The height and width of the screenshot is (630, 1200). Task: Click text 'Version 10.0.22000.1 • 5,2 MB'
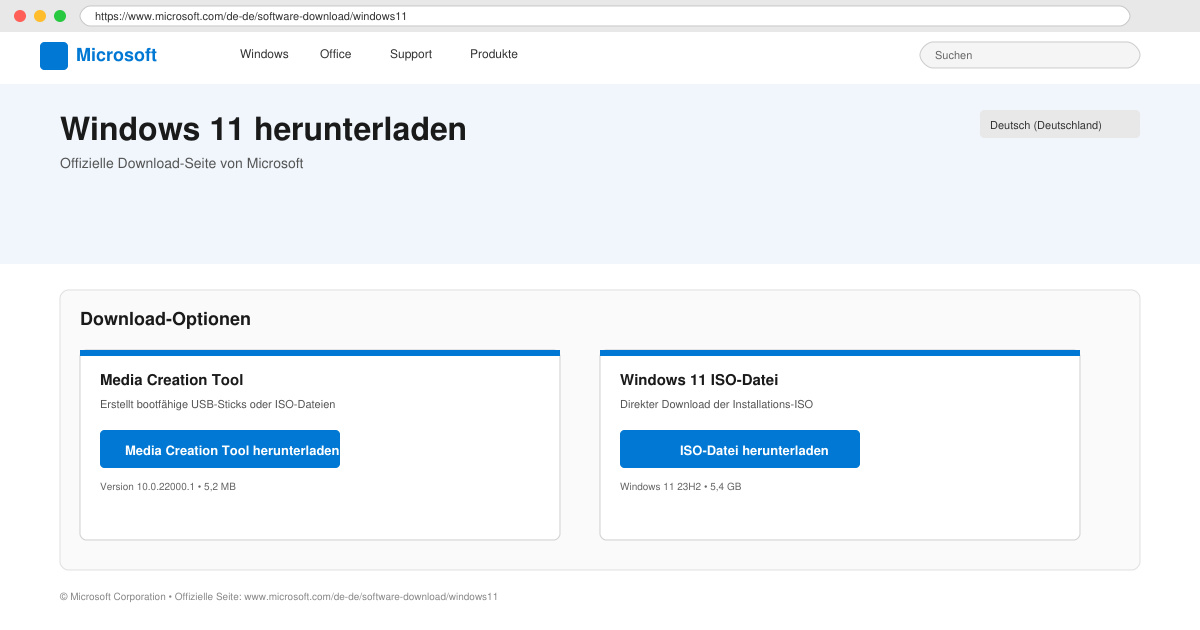click(x=168, y=487)
